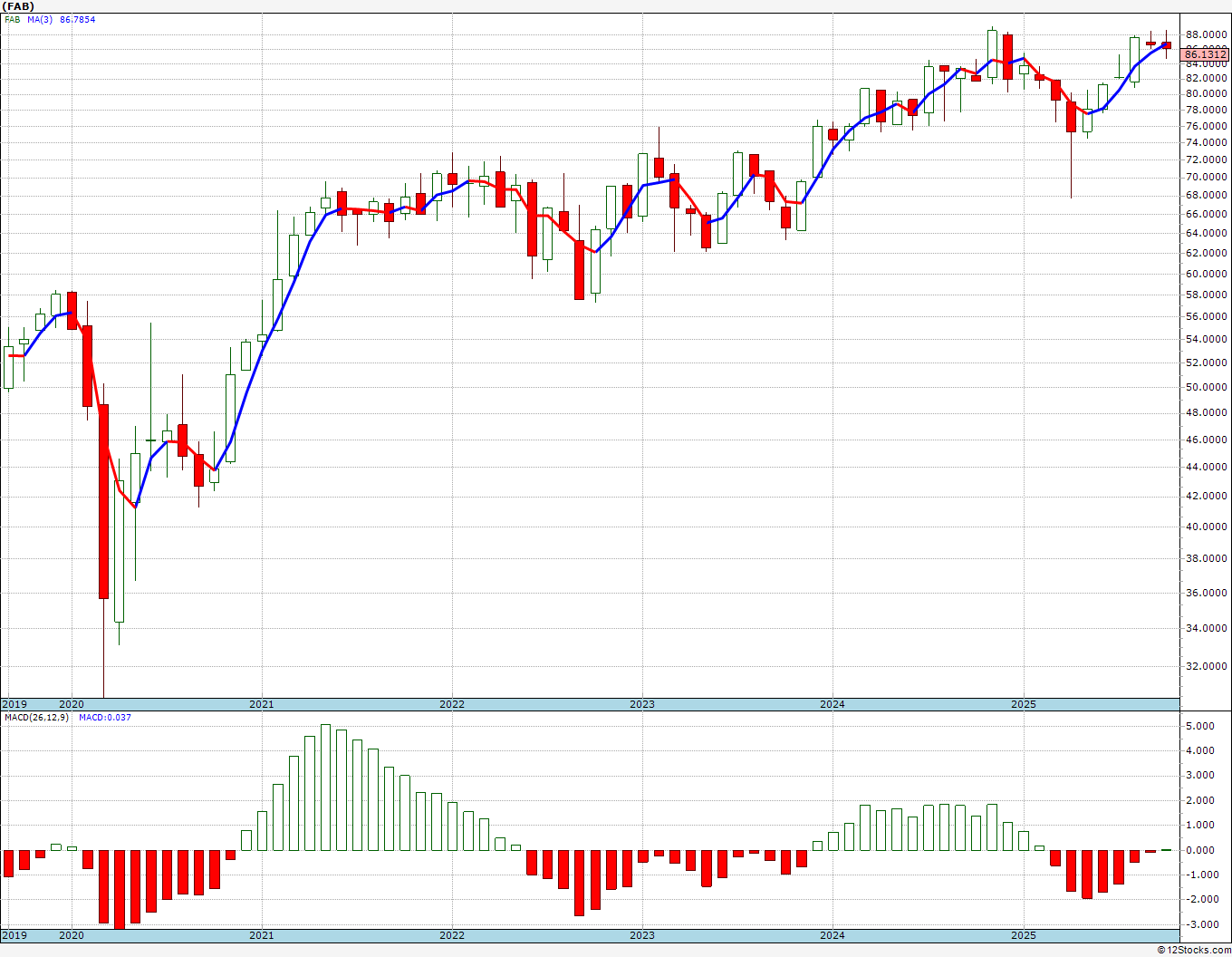Click the 88.0000 price axis label
Image resolution: width=1232 pixels, height=957 pixels.
[1207, 34]
